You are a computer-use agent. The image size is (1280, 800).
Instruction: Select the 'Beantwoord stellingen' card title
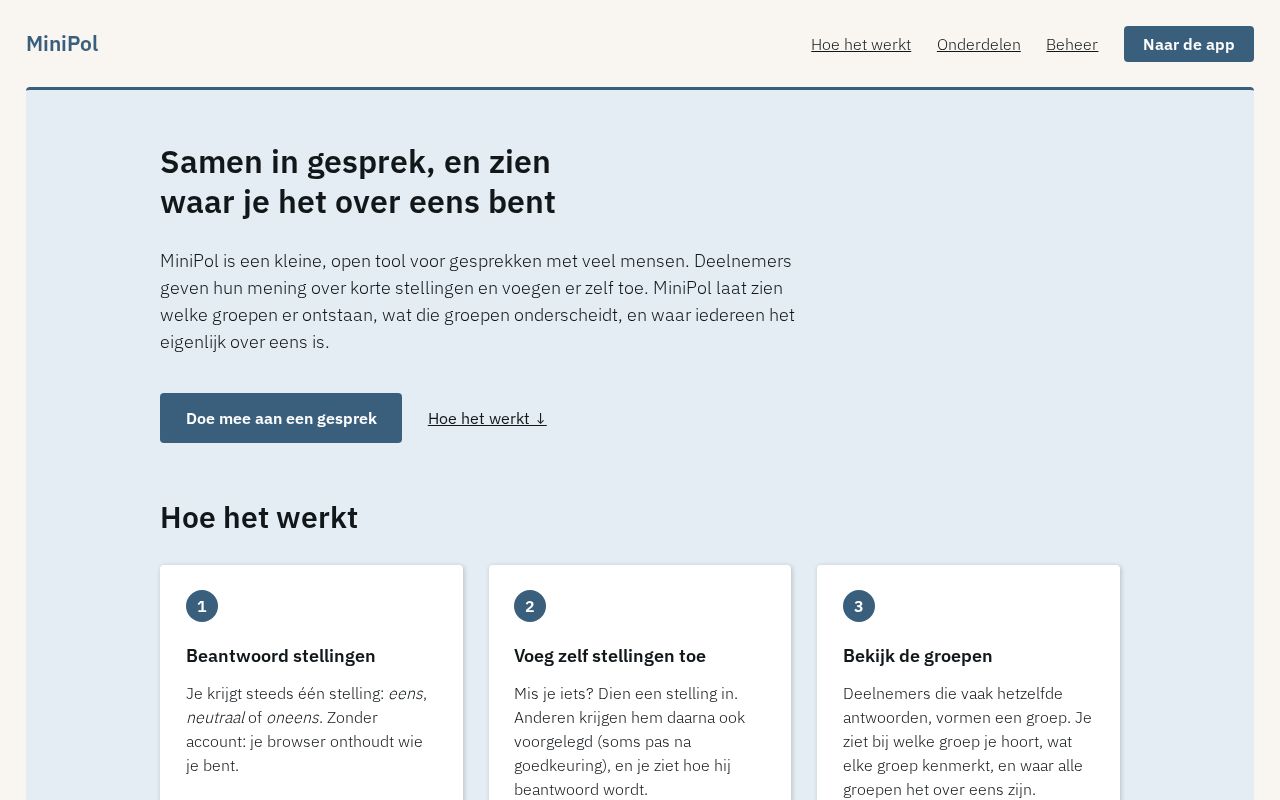click(281, 656)
